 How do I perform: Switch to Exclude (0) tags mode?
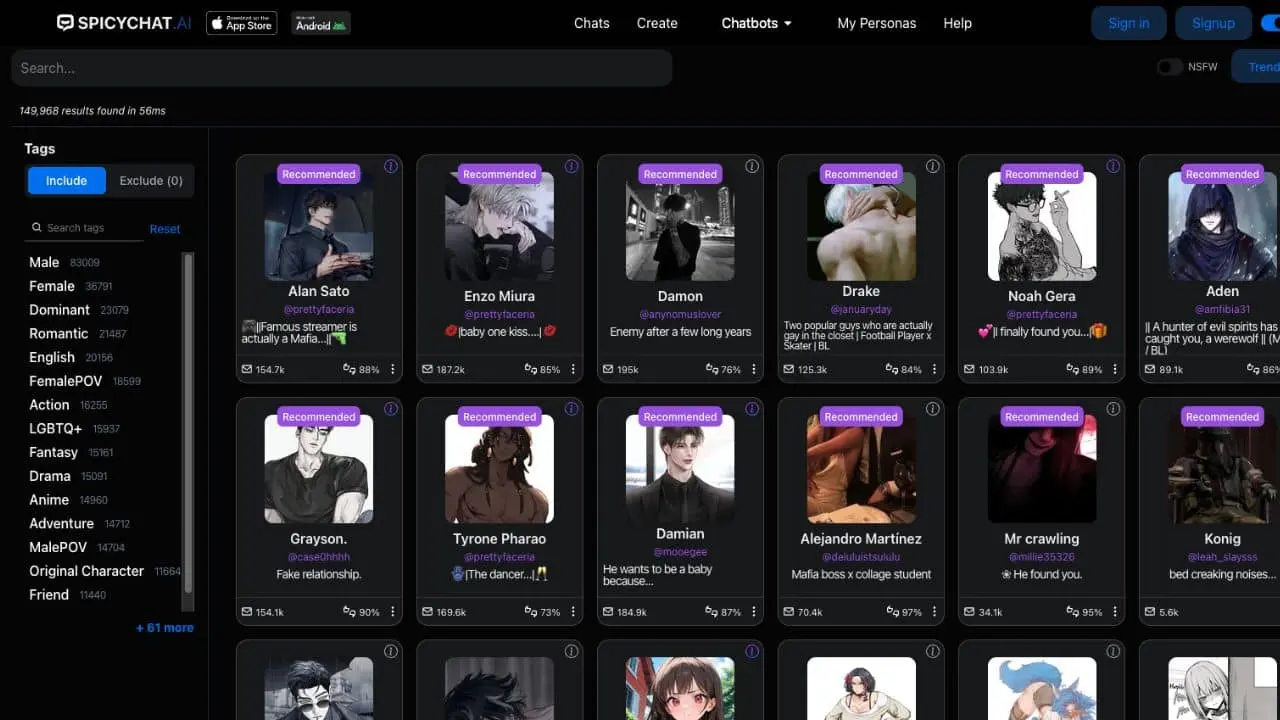pos(151,181)
